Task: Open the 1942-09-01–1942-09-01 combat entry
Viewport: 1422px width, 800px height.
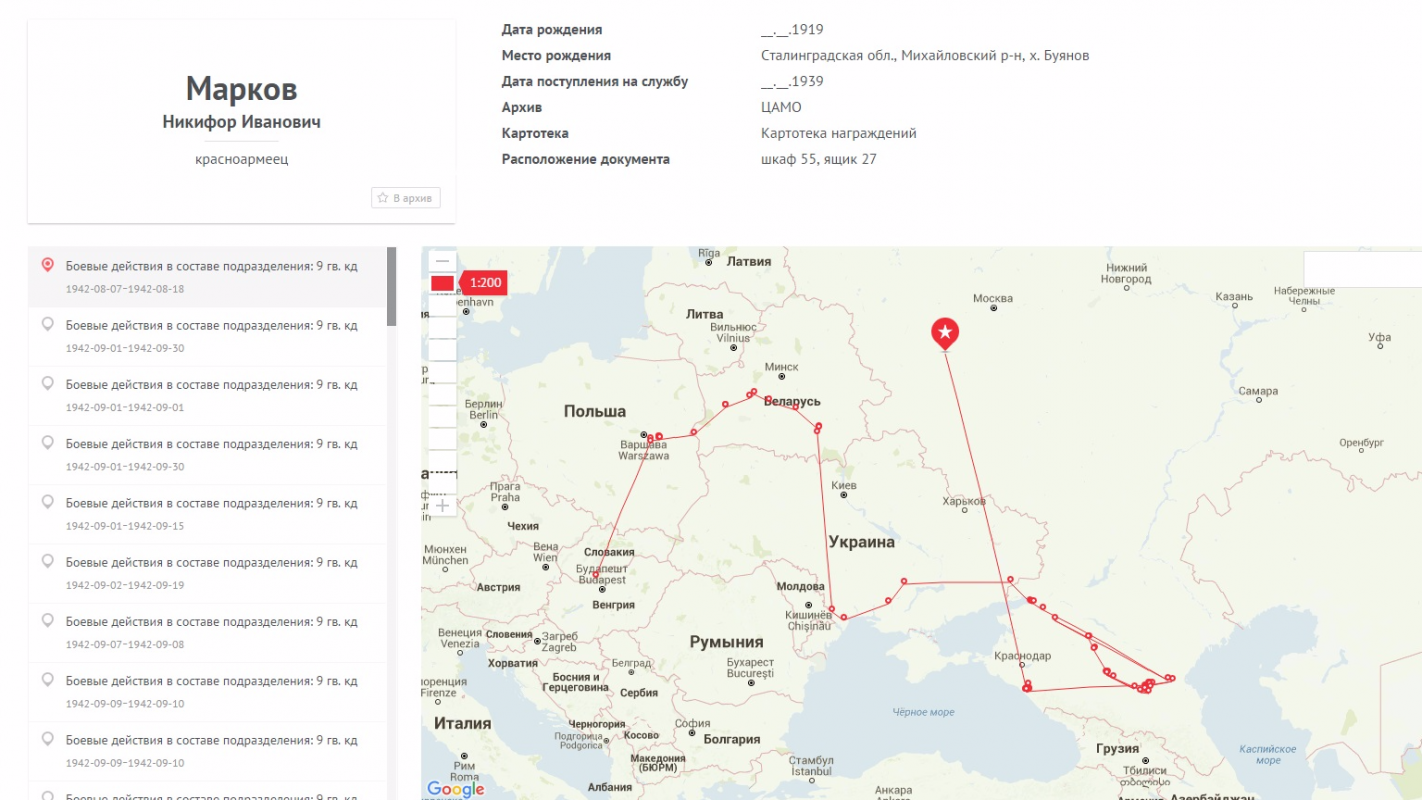Action: coord(211,385)
